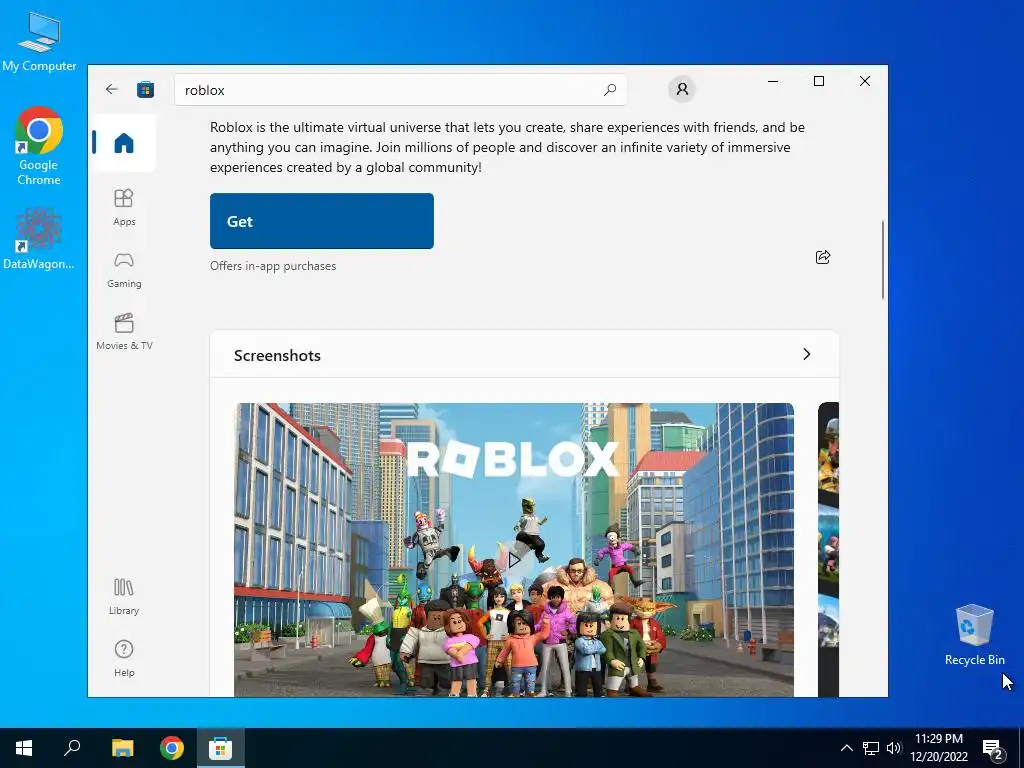Play the Roblox trailer video
This screenshot has width=1024, height=768.
514,560
